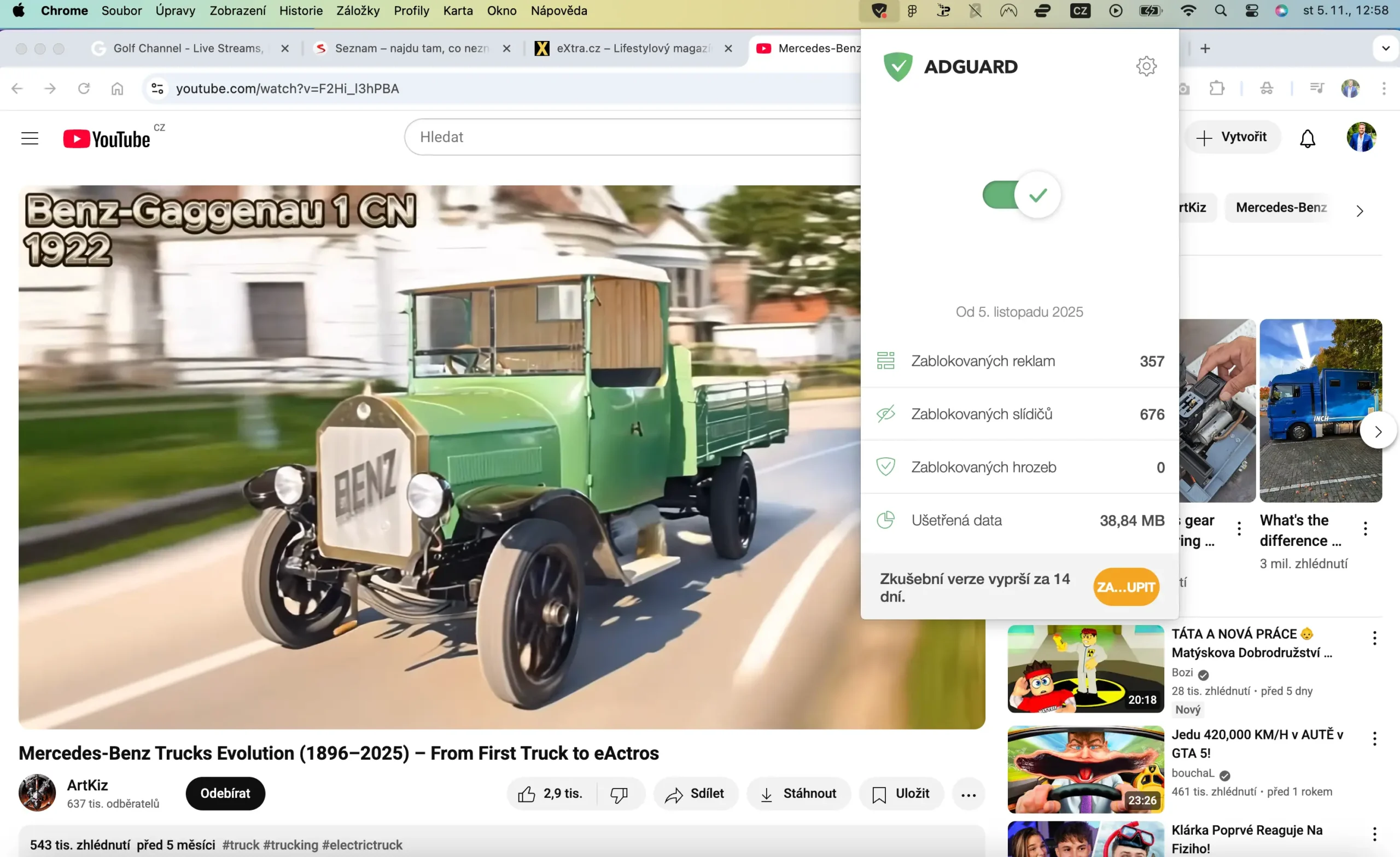Open YouTube notifications via the bell icon
The width and height of the screenshot is (1400, 857).
point(1308,137)
